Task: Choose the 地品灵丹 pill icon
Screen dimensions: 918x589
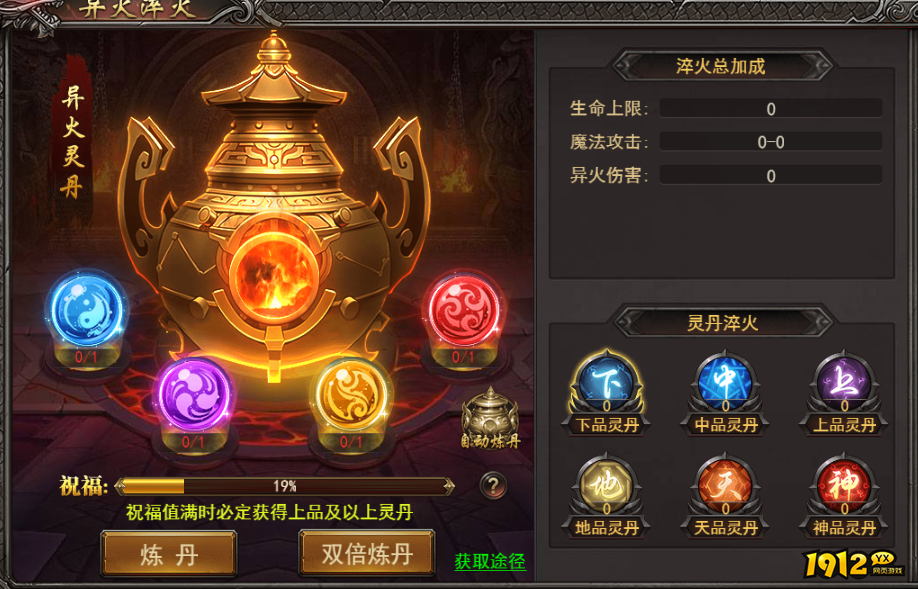Action: [607, 486]
